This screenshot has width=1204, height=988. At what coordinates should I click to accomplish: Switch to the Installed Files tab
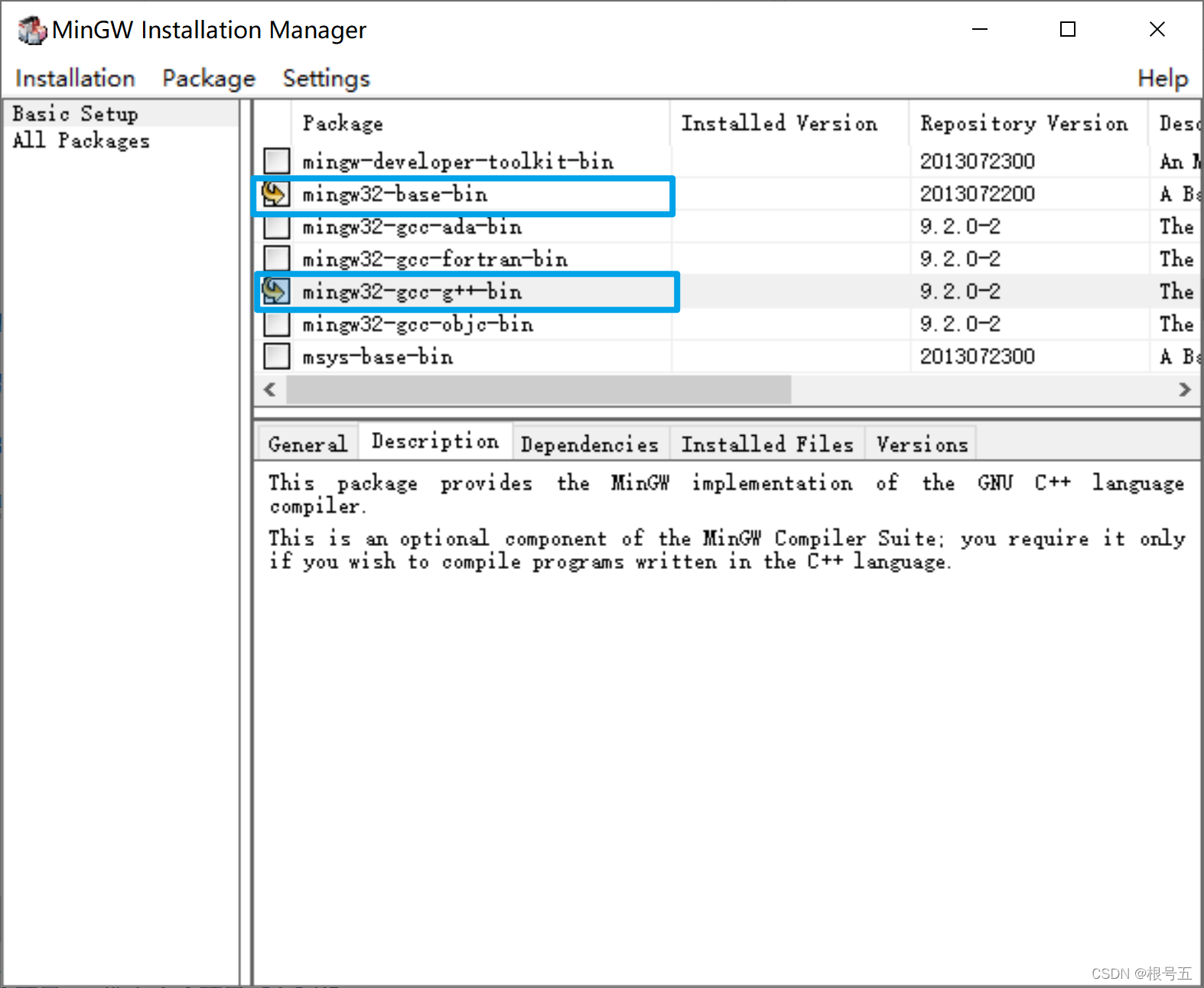click(x=767, y=444)
